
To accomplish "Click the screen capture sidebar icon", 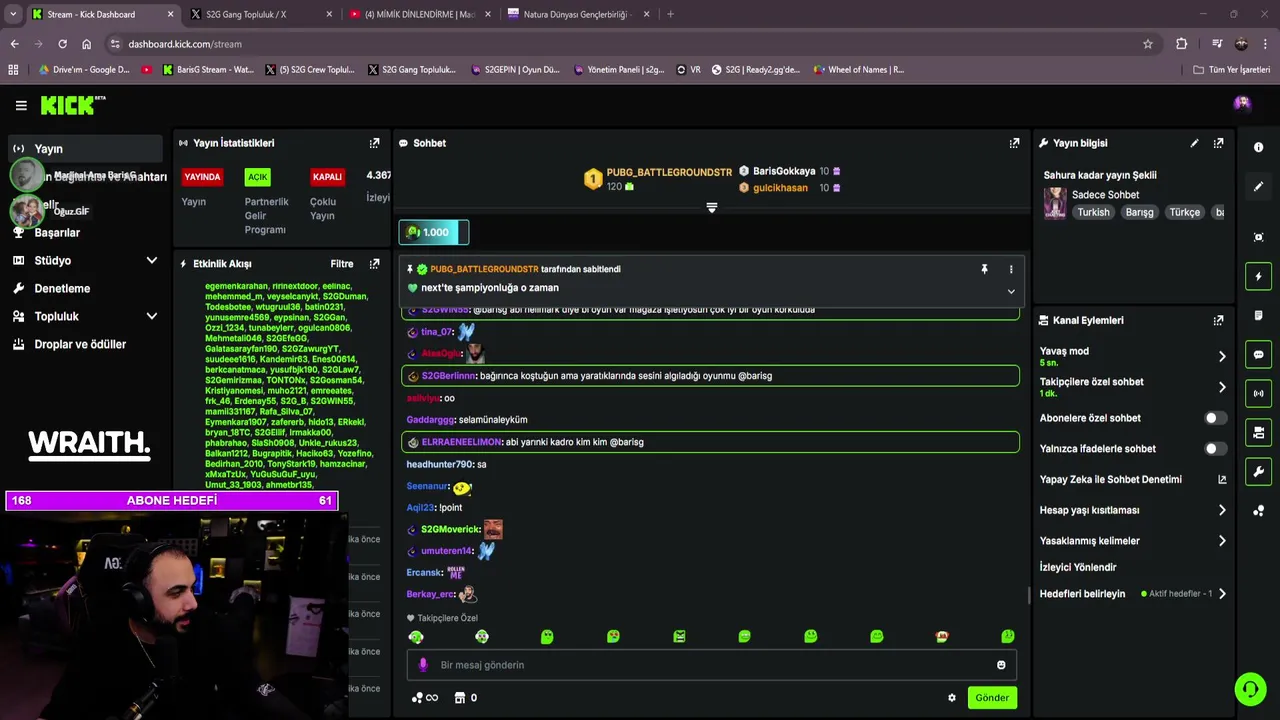I will pyautogui.click(x=1258, y=237).
